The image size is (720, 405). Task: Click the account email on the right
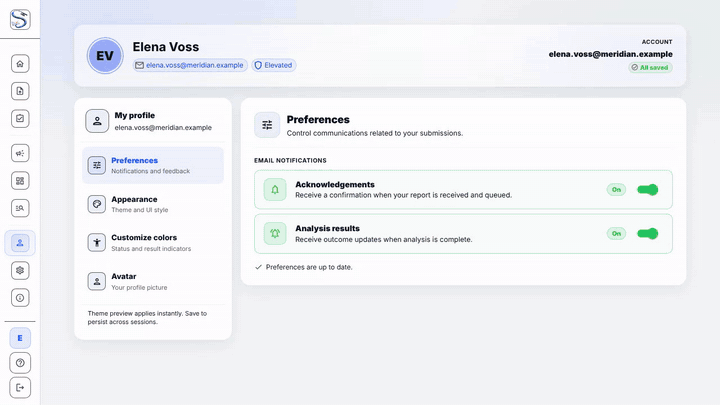pyautogui.click(x=610, y=54)
